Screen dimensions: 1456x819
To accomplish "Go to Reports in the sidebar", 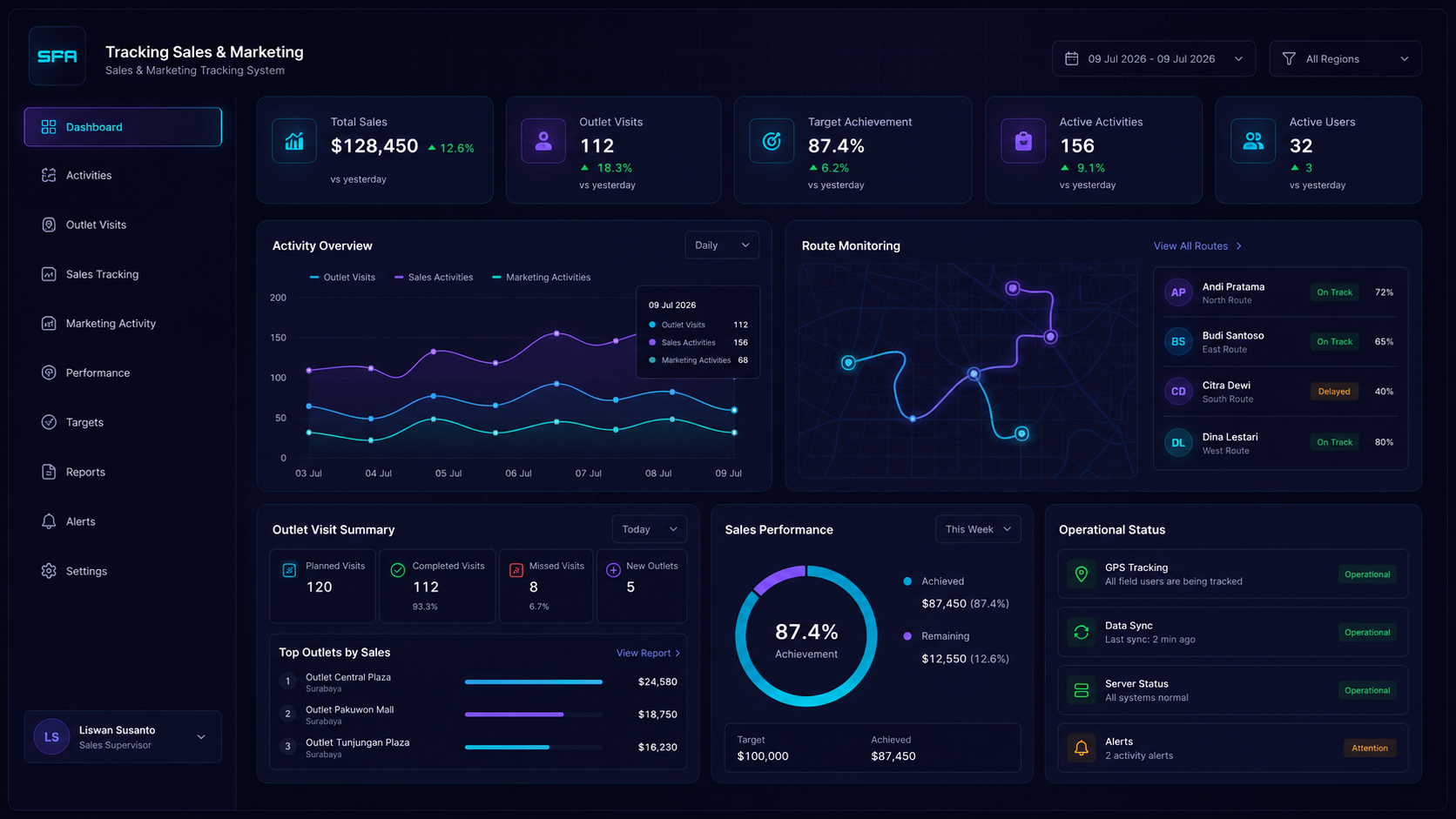I will tap(123, 472).
